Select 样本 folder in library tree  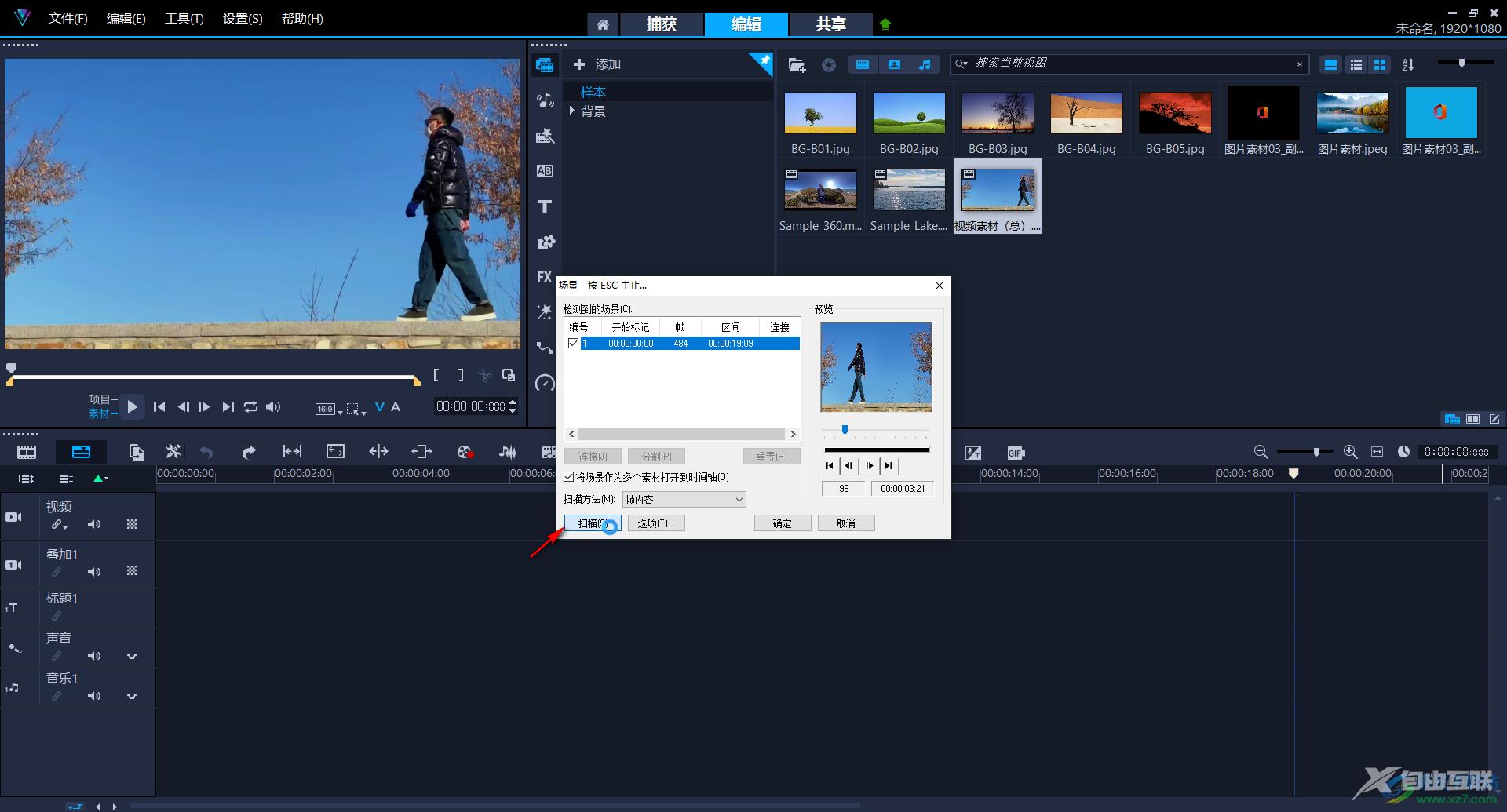[593, 92]
